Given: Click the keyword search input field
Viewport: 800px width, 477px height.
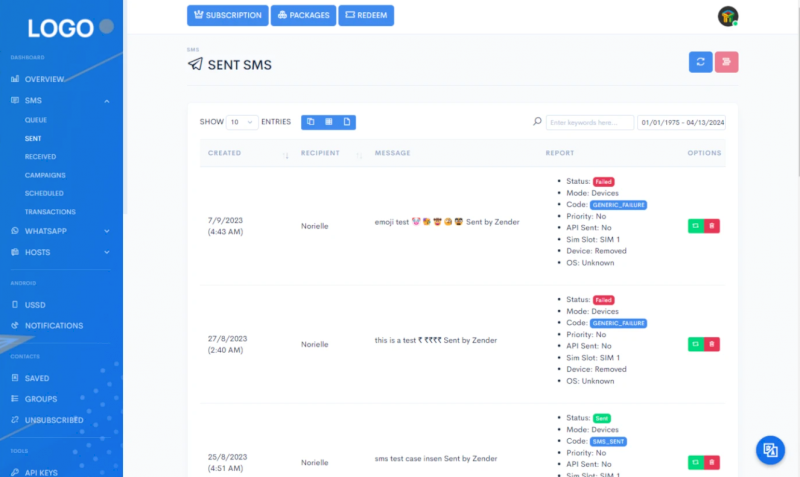Looking at the screenshot, I should 590,122.
